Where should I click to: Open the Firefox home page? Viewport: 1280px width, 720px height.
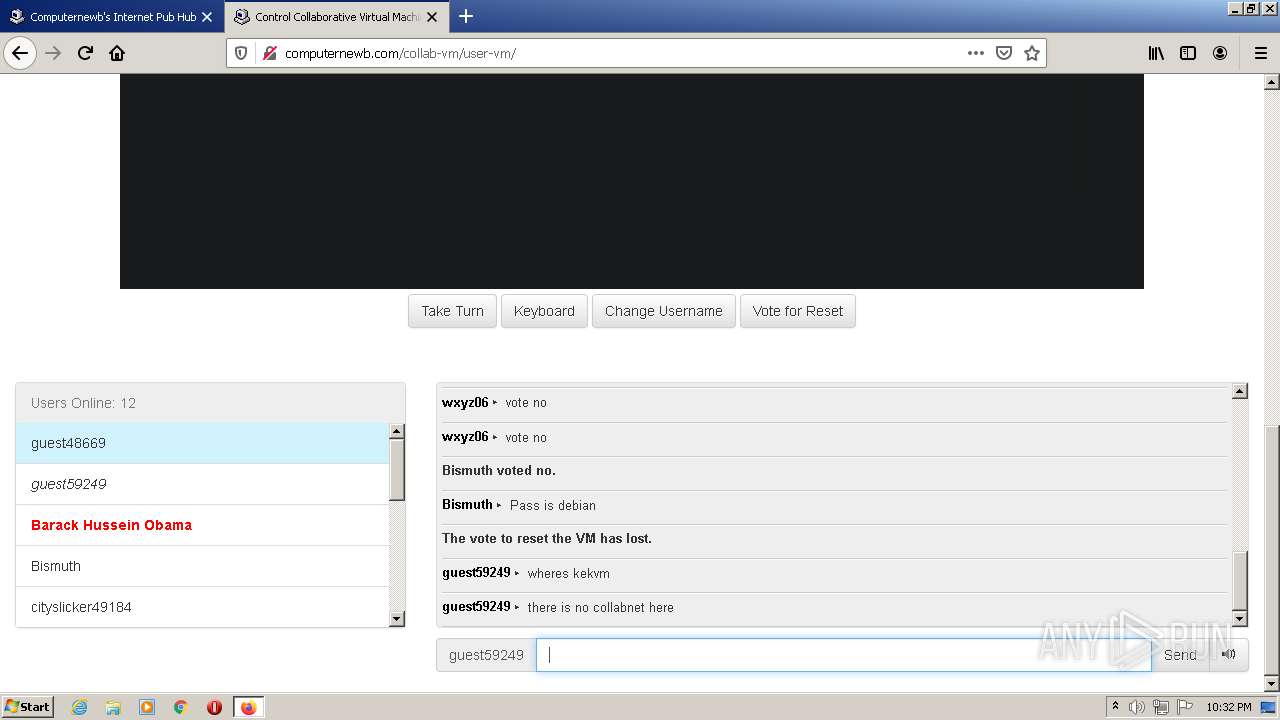117,53
